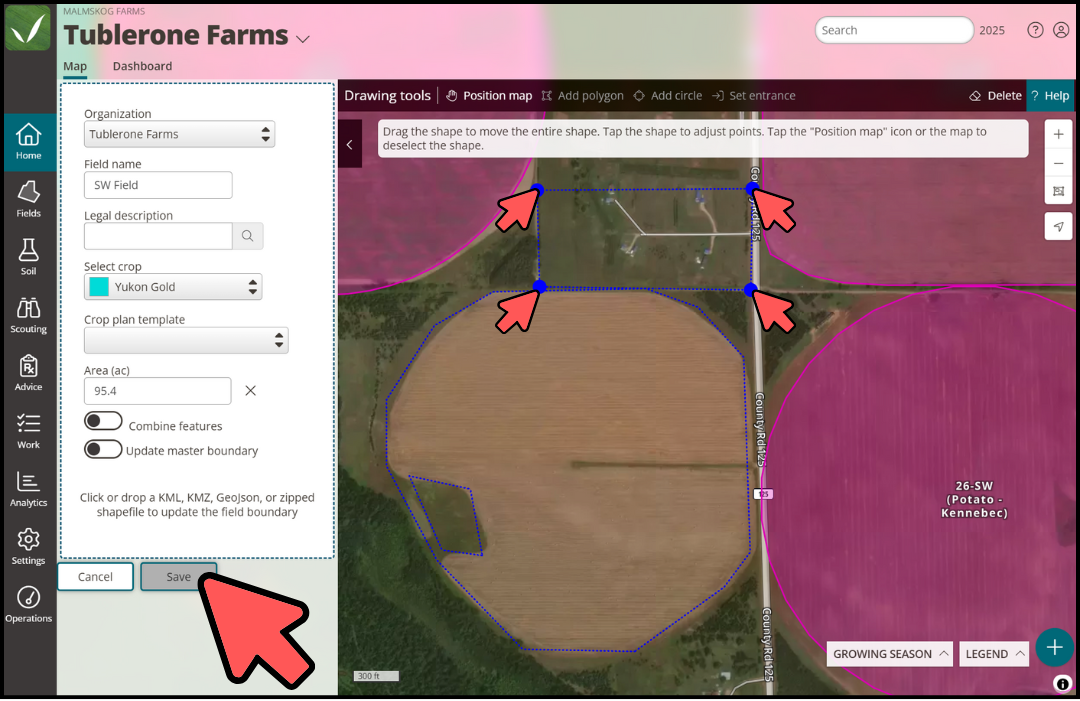Click the Cancel button
1080x701 pixels.
pos(95,577)
